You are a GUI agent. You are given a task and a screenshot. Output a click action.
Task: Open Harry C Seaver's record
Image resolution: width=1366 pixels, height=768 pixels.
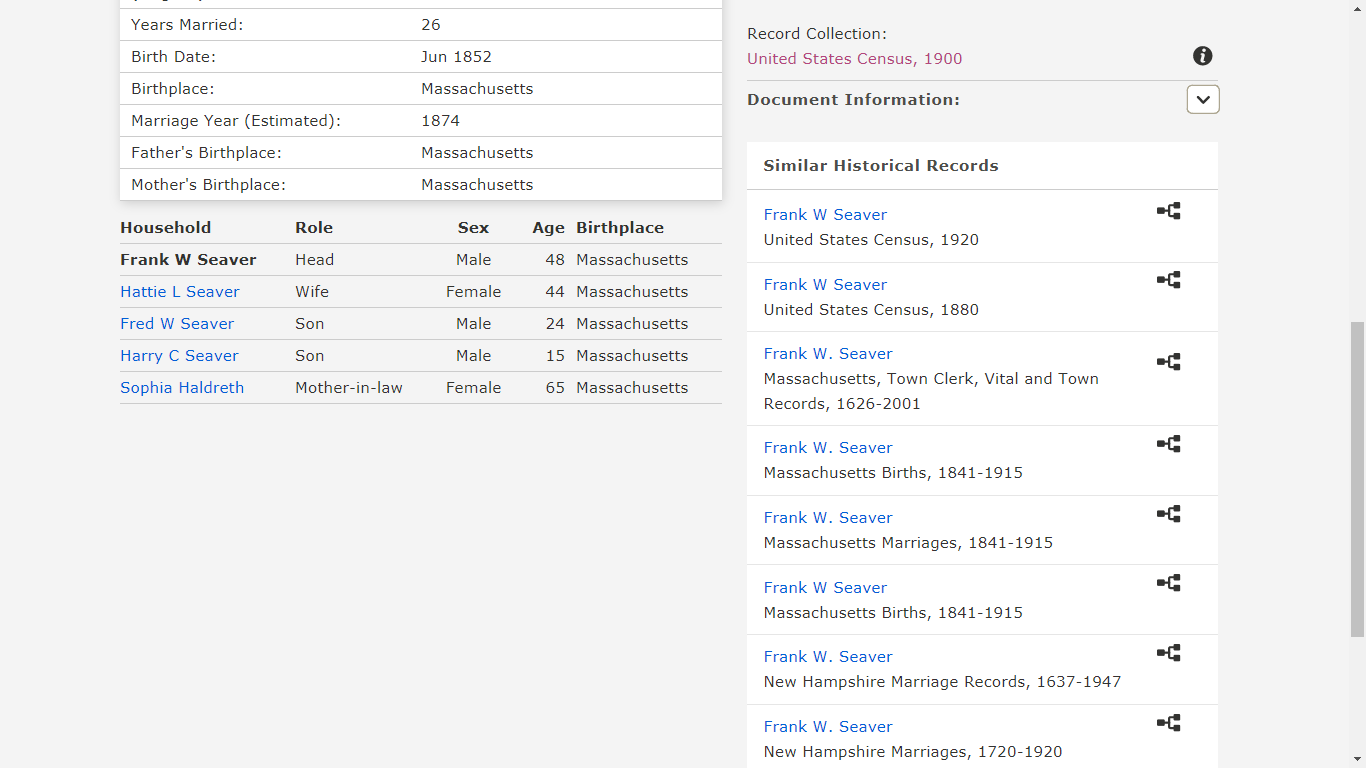pos(179,355)
